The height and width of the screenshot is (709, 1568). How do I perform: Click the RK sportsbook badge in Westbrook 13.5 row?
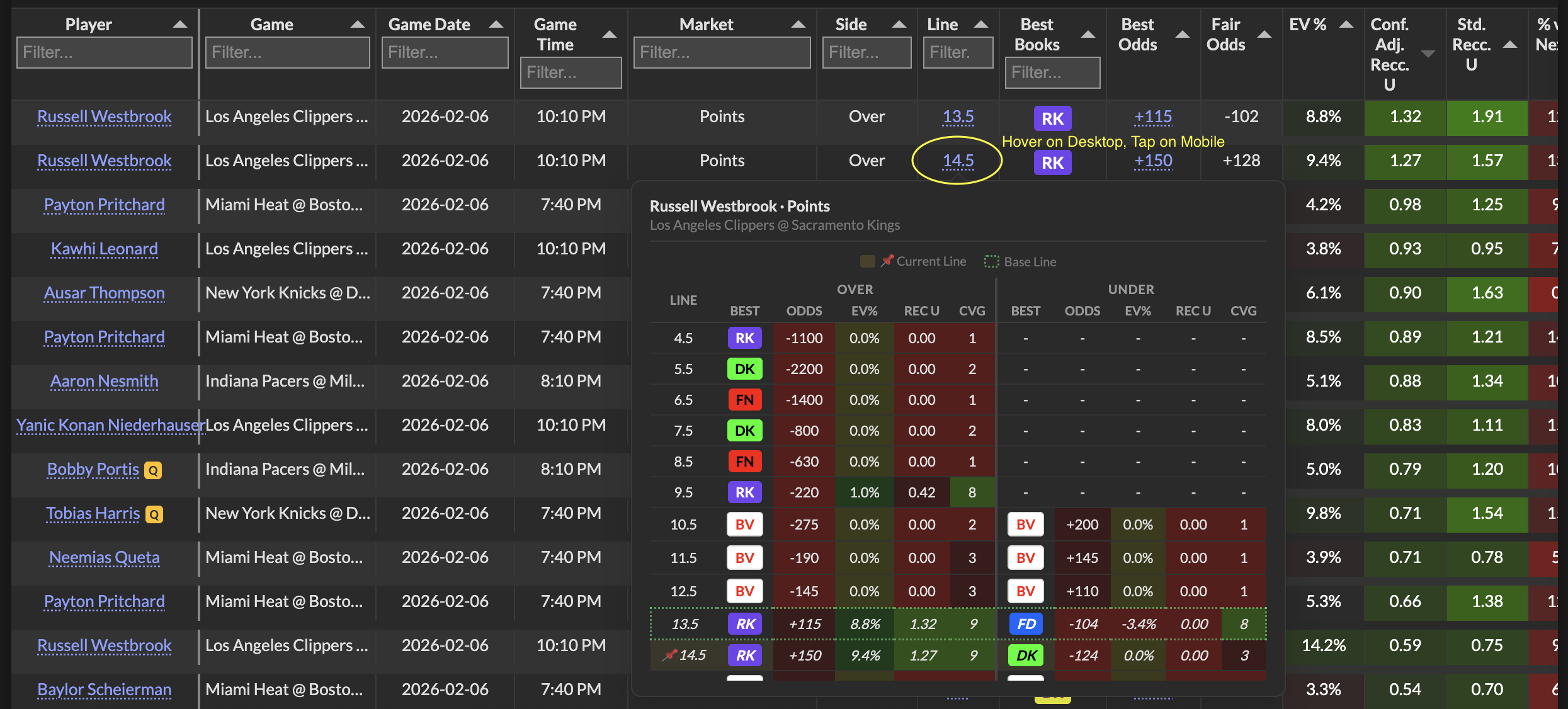[1052, 118]
